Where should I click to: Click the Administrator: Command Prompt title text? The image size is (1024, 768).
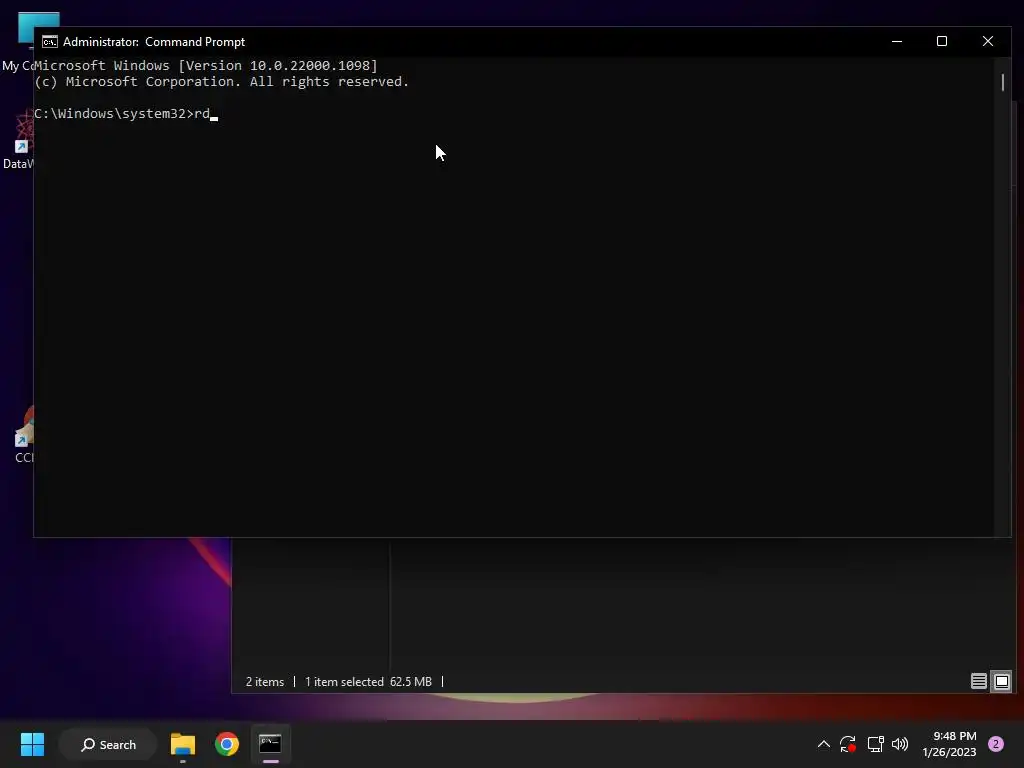point(154,42)
